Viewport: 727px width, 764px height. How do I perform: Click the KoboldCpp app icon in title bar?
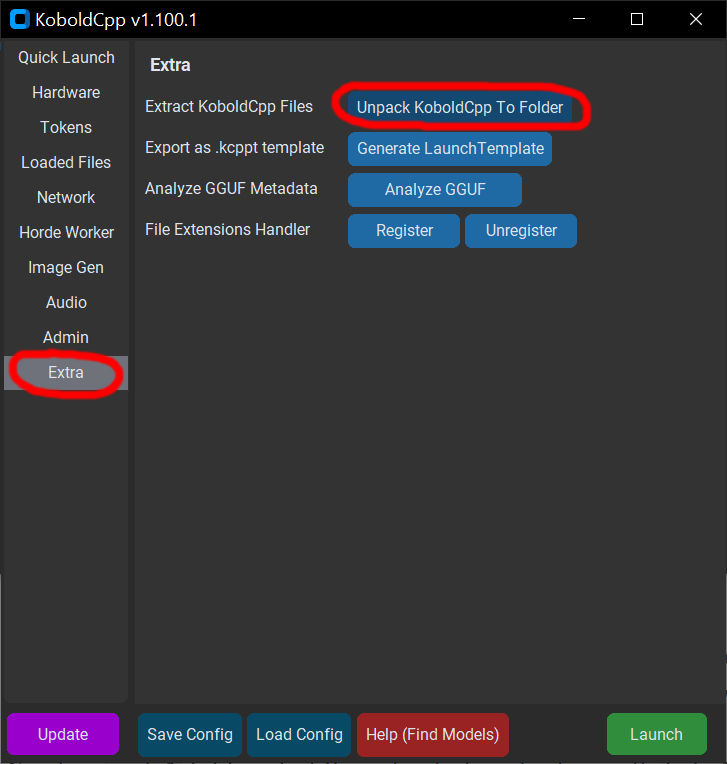pyautogui.click(x=20, y=19)
